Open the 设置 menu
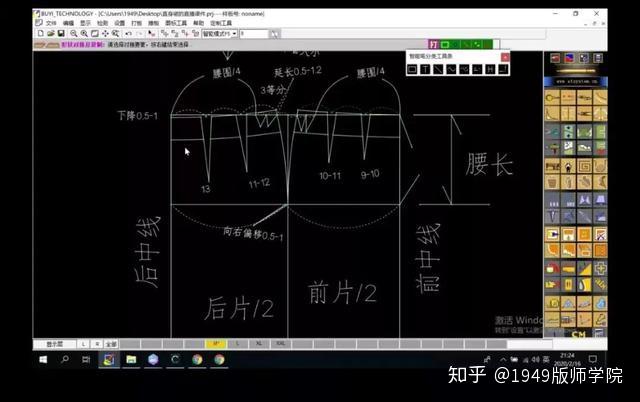This screenshot has height=402, width=640. (x=119, y=23)
